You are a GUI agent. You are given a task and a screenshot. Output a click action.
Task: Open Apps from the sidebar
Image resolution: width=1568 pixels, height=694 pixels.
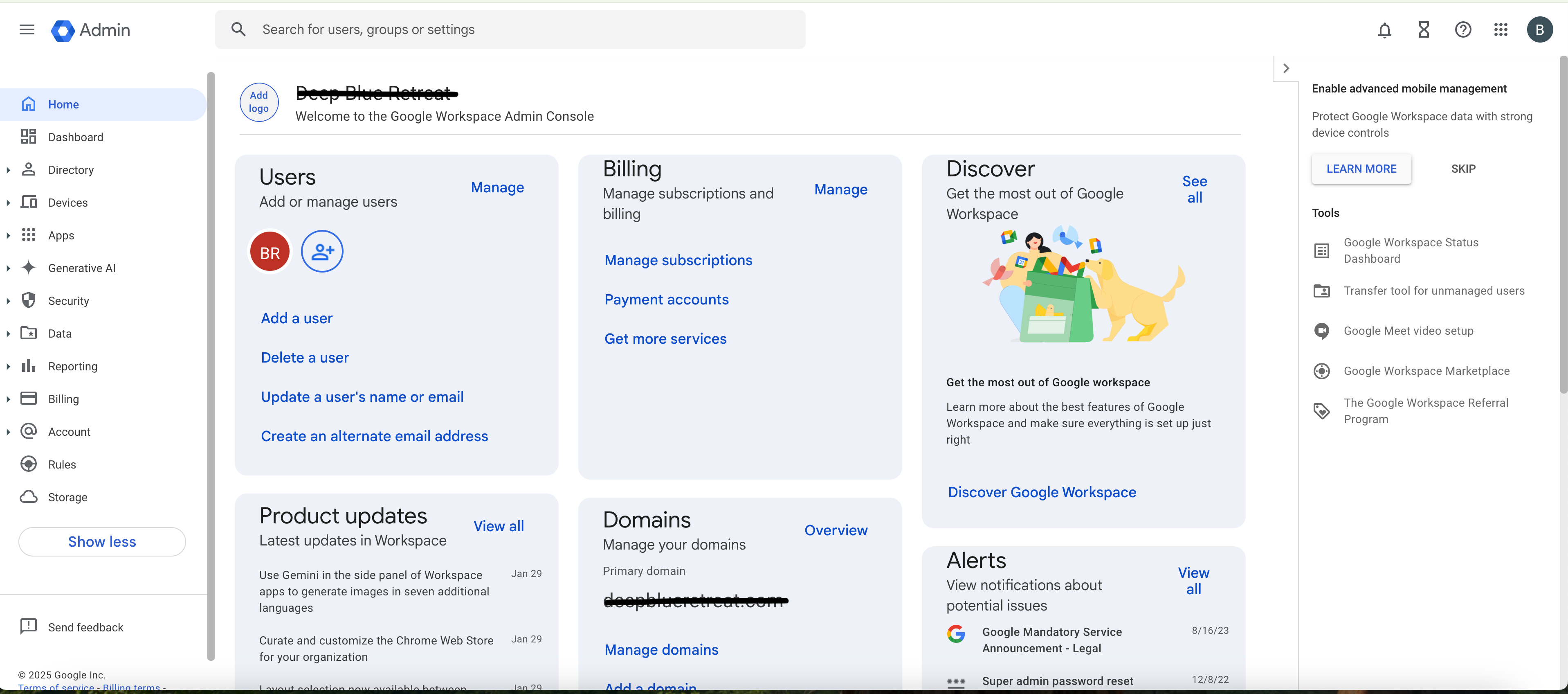point(103,235)
